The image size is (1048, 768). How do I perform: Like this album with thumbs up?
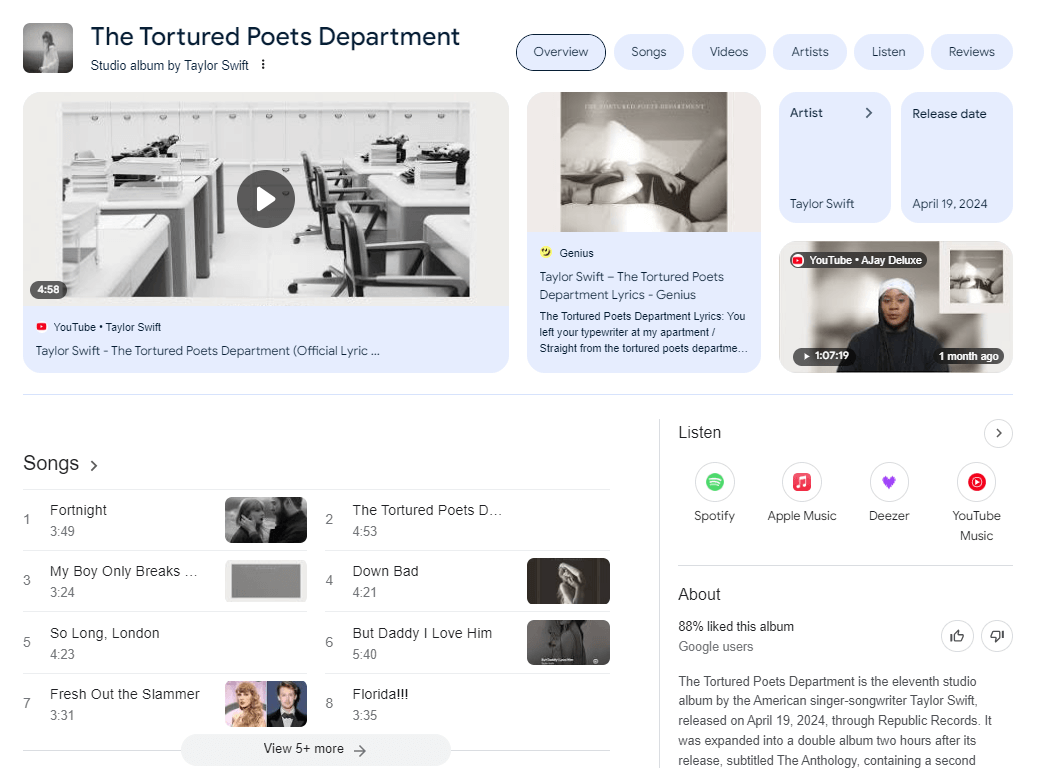tap(957, 635)
